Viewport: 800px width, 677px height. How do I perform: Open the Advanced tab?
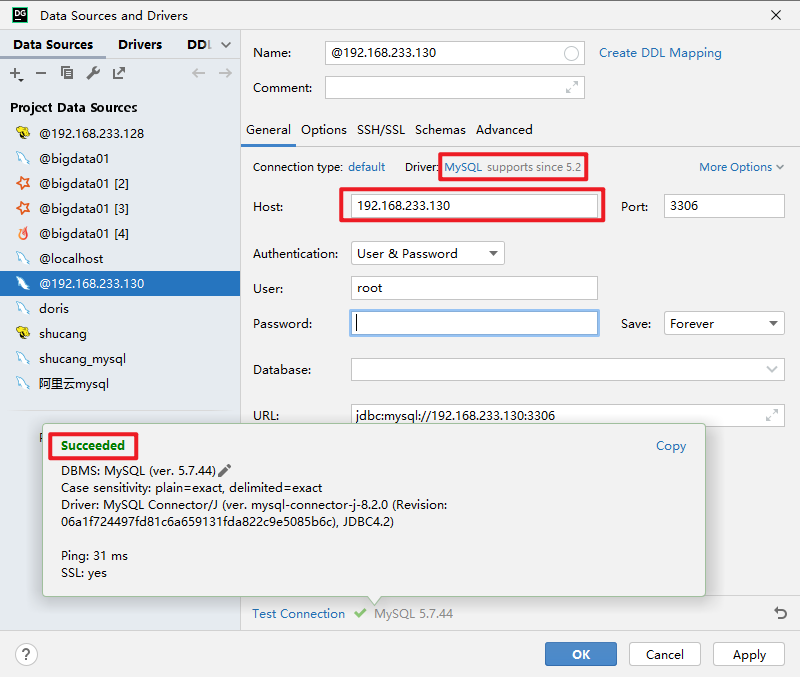[x=504, y=130]
